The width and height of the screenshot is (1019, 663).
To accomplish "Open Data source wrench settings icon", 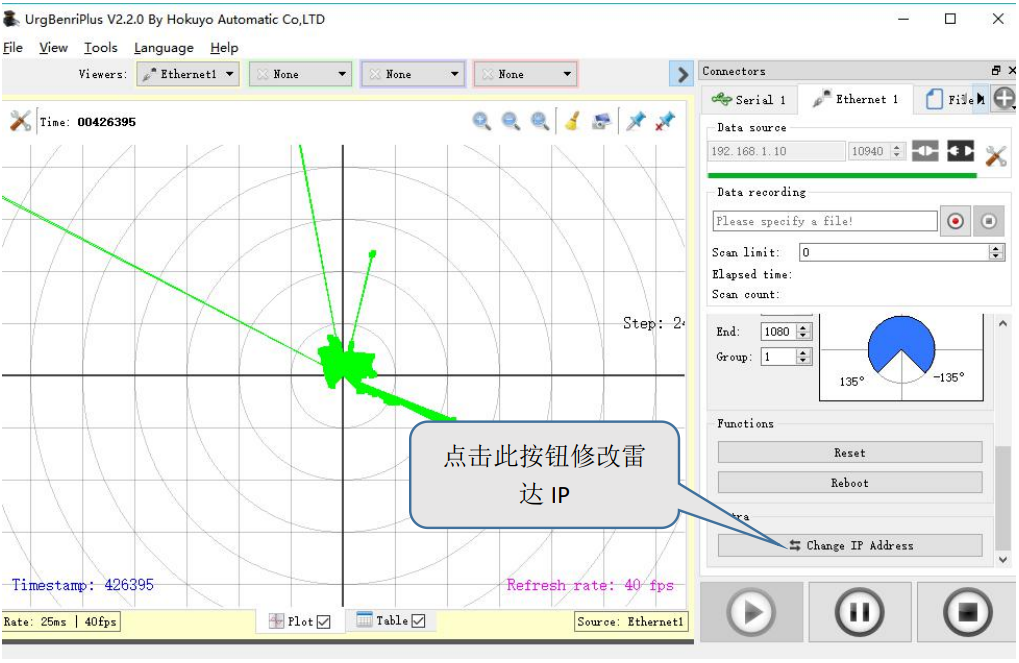I will (995, 155).
